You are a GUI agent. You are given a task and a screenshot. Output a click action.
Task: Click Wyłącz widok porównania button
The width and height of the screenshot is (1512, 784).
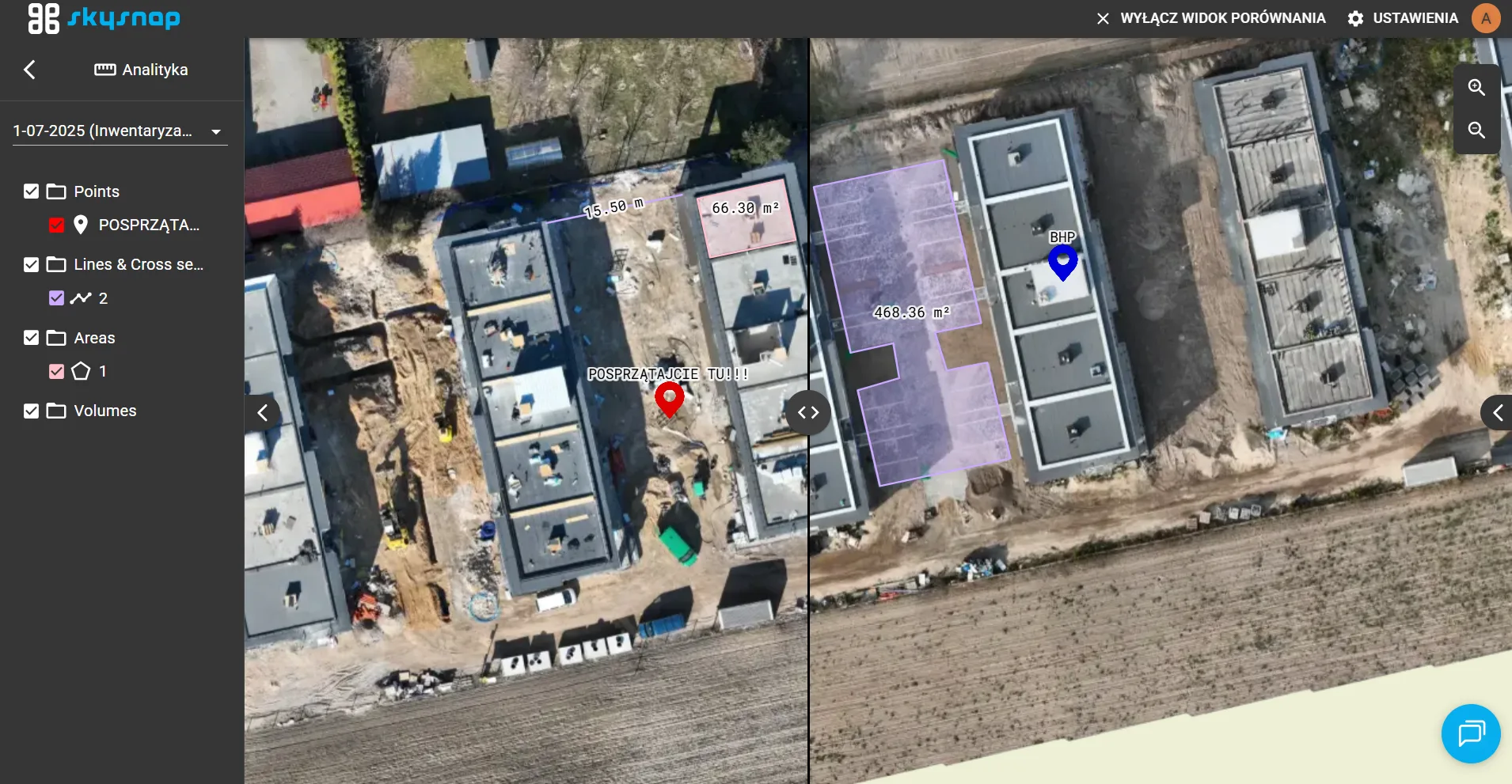click(x=1210, y=18)
